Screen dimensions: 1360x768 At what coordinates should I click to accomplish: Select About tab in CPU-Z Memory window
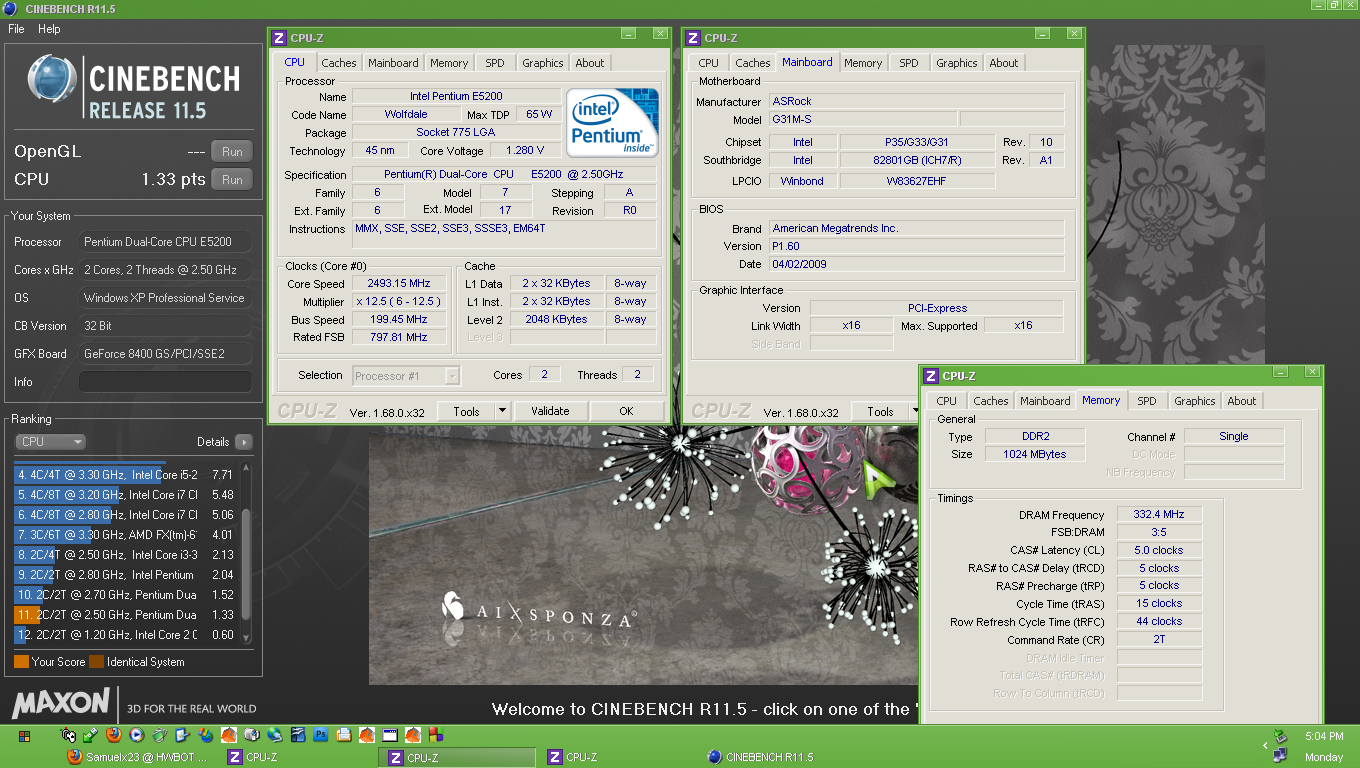coord(1242,401)
